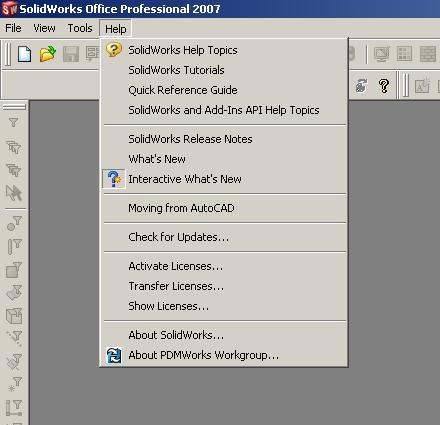Click the Standard toolbar grip handle beside New
Viewport: 440px width, 425px height.
8,54
